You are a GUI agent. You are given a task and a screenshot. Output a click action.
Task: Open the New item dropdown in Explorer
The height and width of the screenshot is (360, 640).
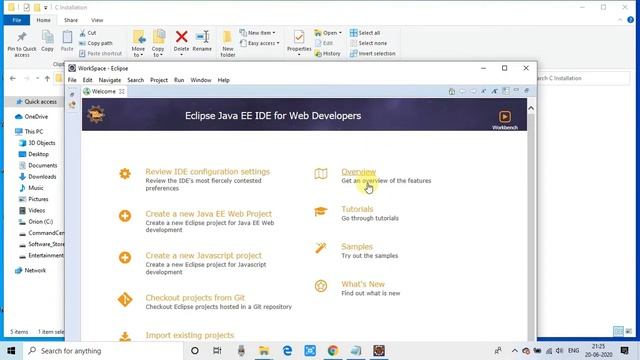tap(258, 33)
